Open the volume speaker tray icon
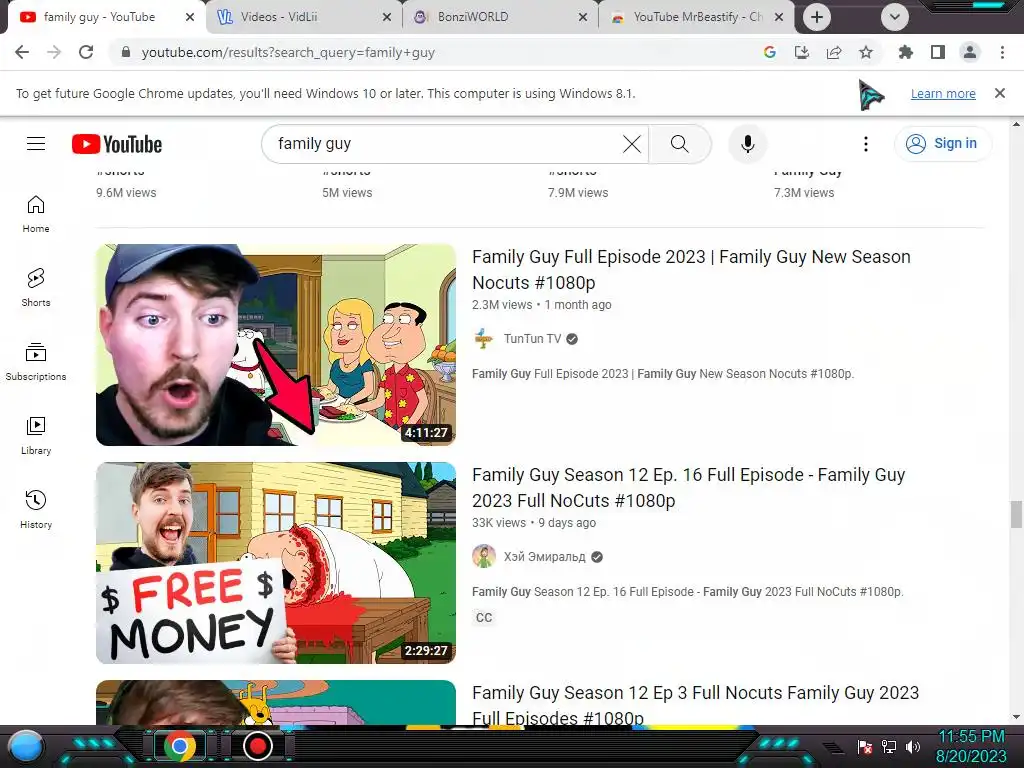Screen dimensions: 1024x768 pos(913,746)
